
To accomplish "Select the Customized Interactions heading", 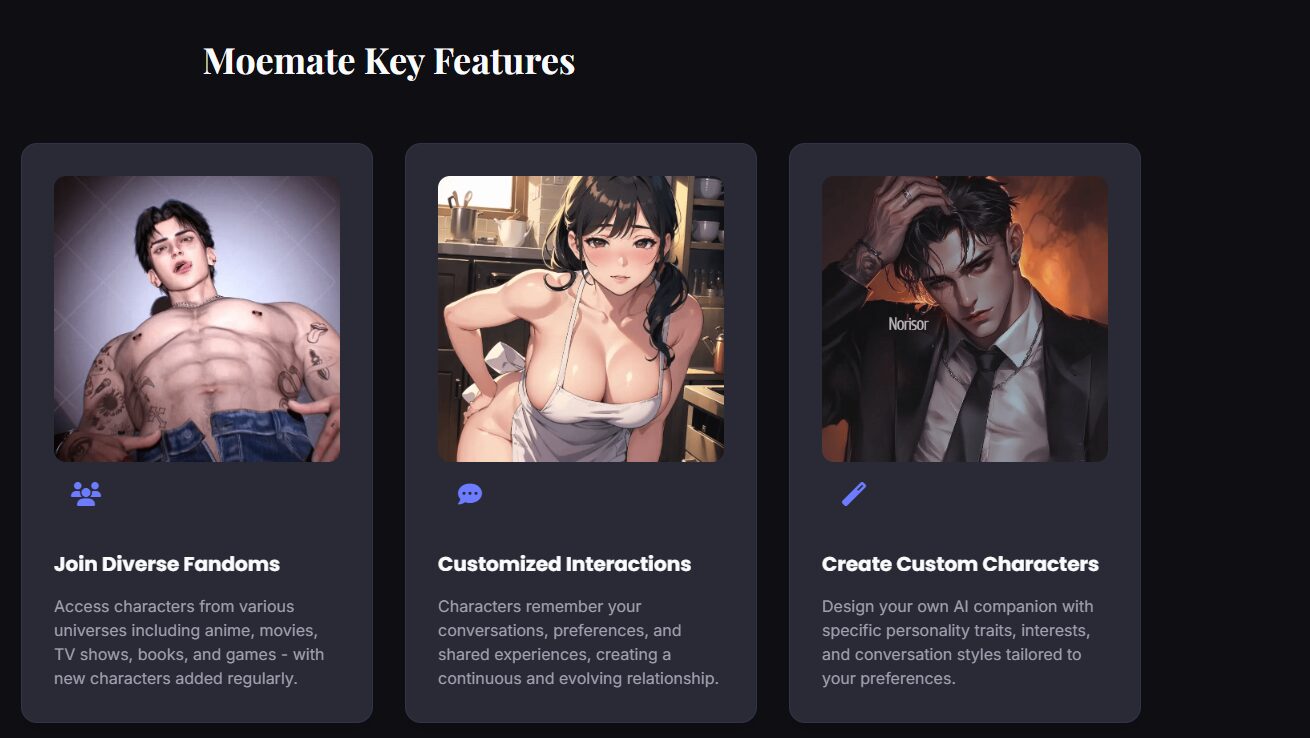I will pyautogui.click(x=564, y=564).
